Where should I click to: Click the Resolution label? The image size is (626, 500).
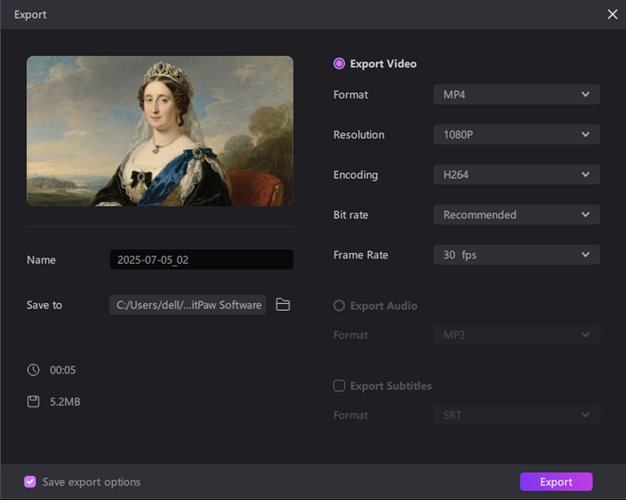[359, 135]
